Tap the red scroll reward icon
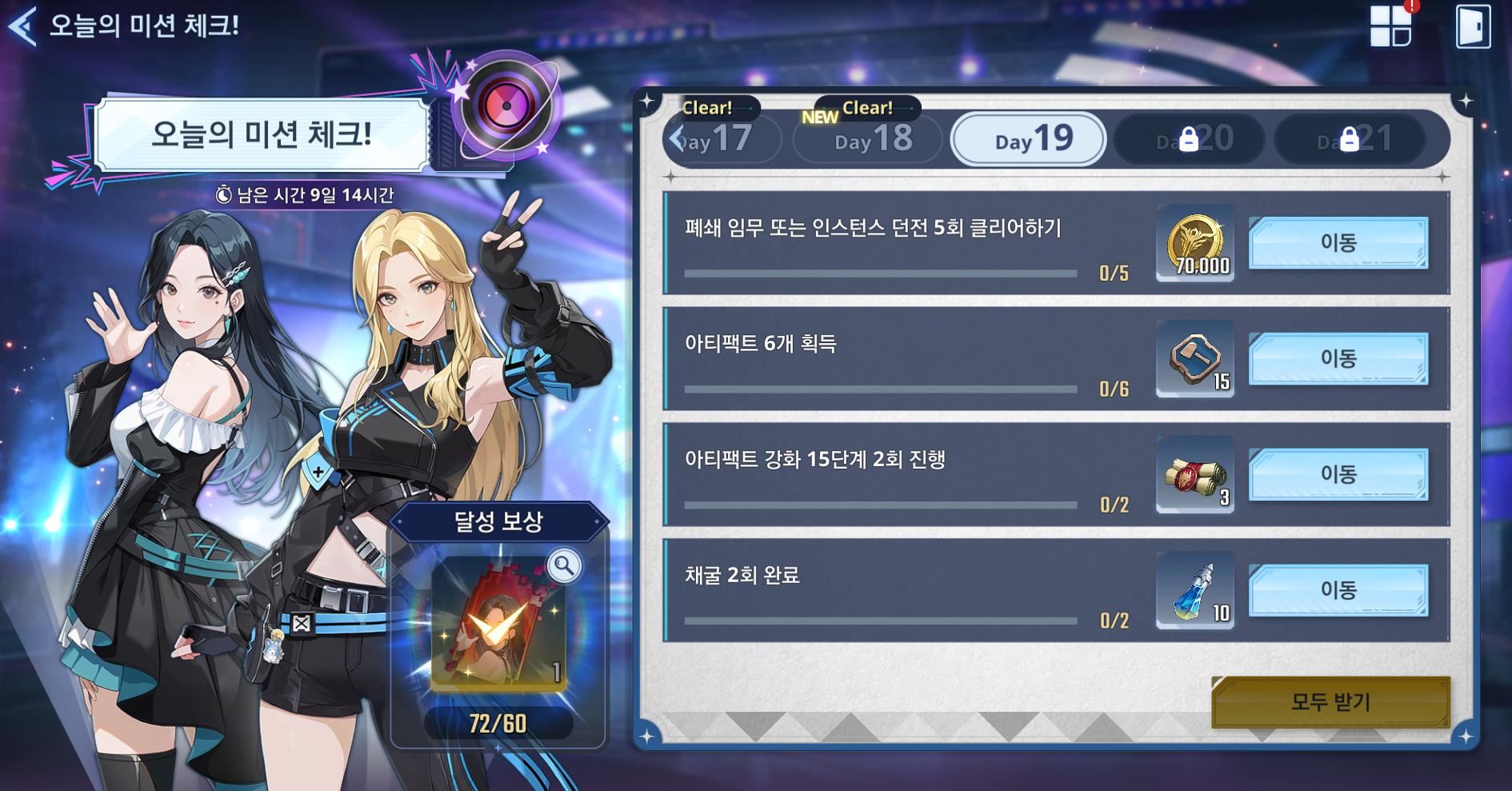 tap(1195, 474)
